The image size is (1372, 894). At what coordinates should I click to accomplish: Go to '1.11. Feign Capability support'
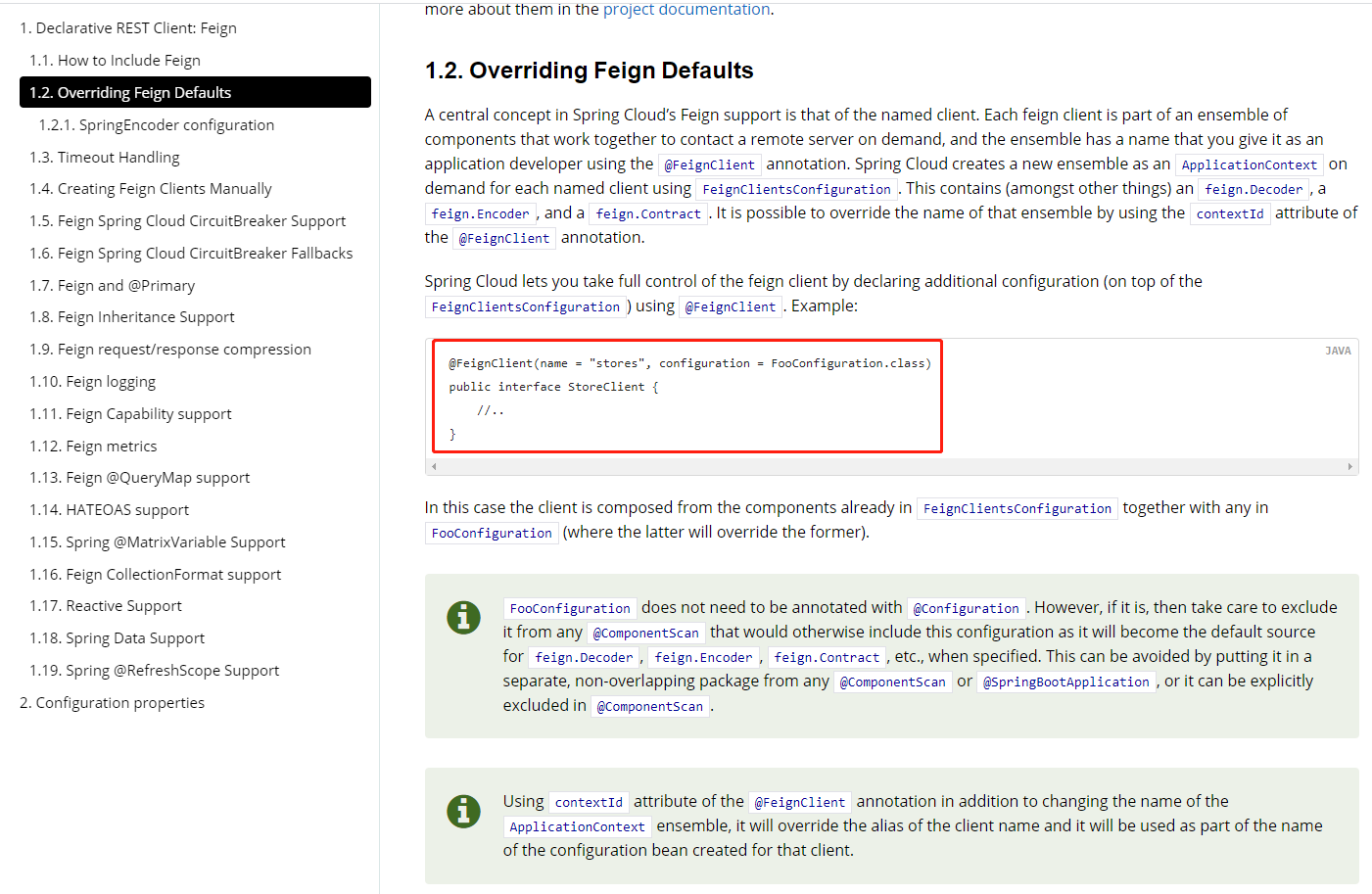pos(131,414)
